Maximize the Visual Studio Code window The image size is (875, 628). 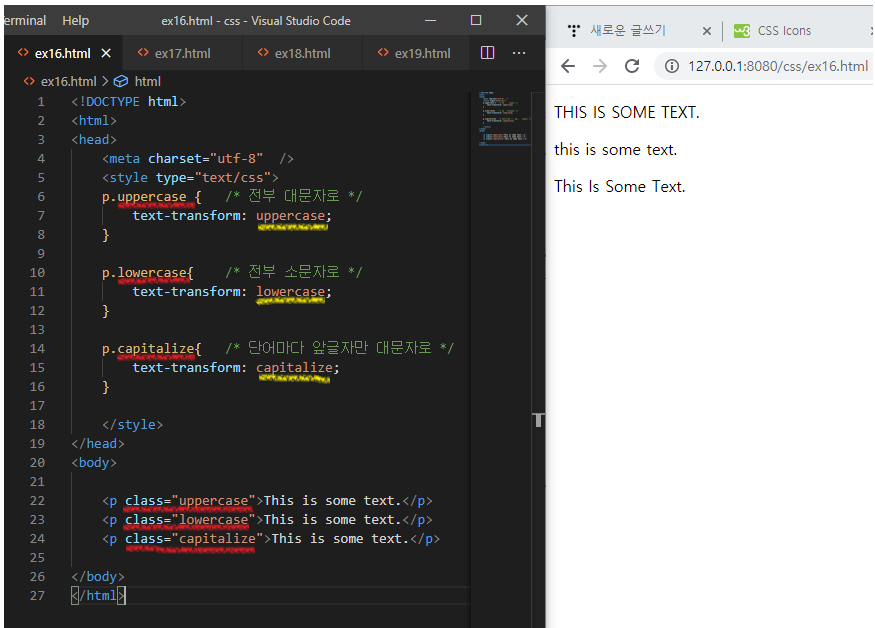(475, 21)
